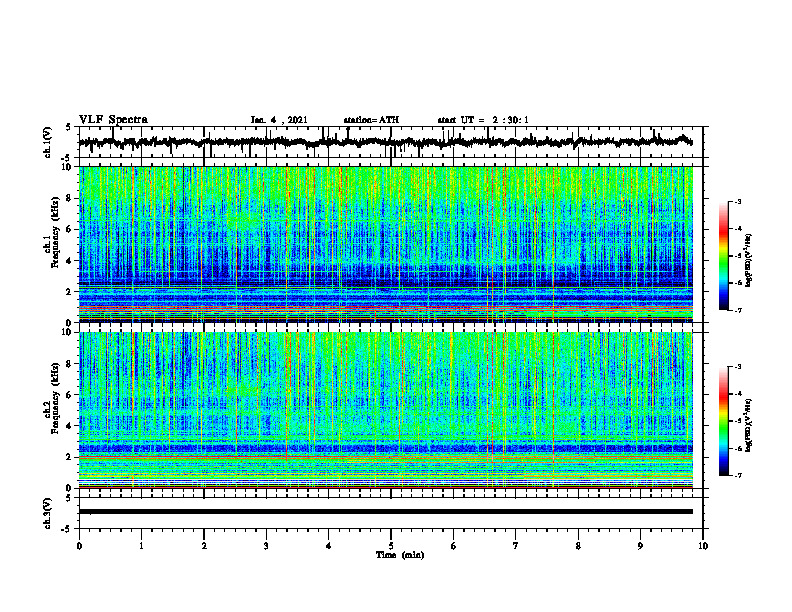Click the "-5" tick on ch.3(V) axis

tap(67, 529)
